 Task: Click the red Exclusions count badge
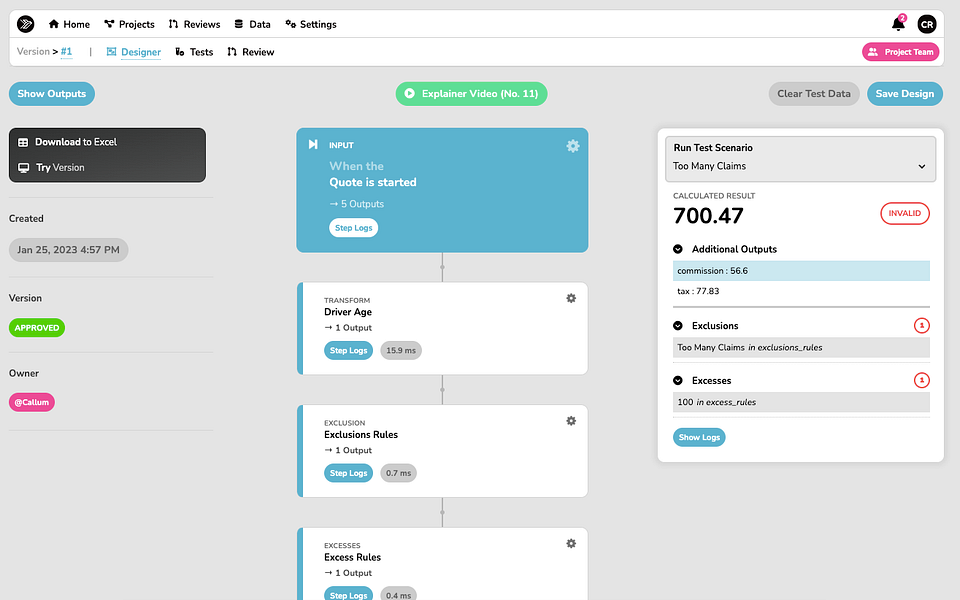(x=921, y=325)
